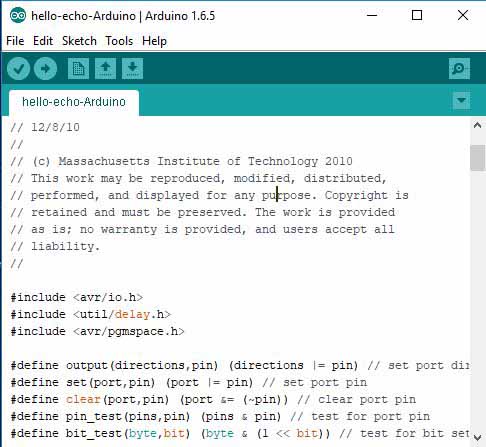Click the '#define output(directions,pin)' line
Screen dimensions: 486x447
tap(240, 365)
